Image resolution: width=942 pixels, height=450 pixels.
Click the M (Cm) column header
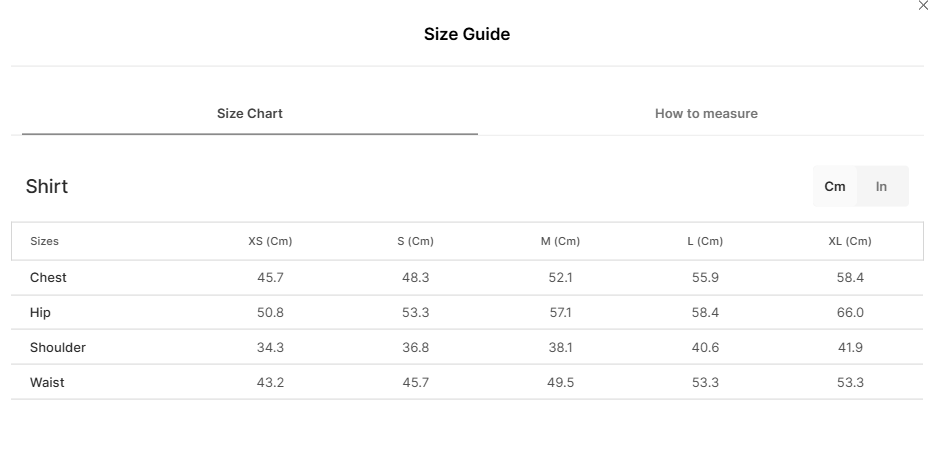[560, 241]
